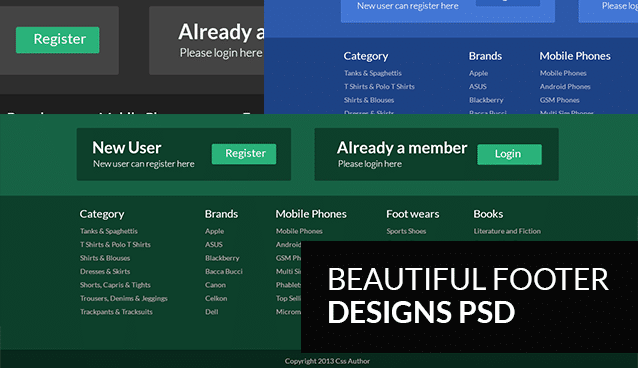638x368 pixels.
Task: Select the ASUS brand link in blue footer
Action: pyautogui.click(x=478, y=86)
